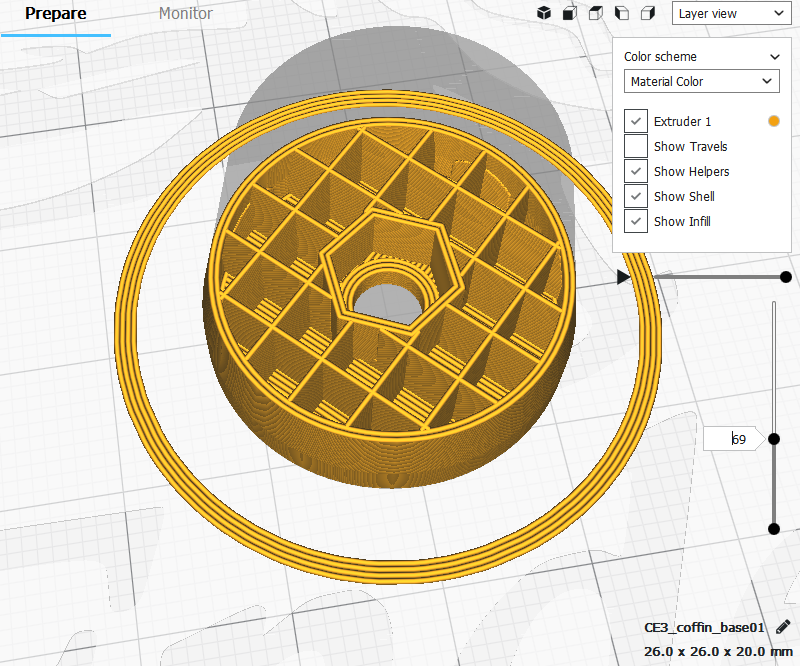800x666 pixels.
Task: Uncheck the Show Infill option
Action: (x=635, y=221)
